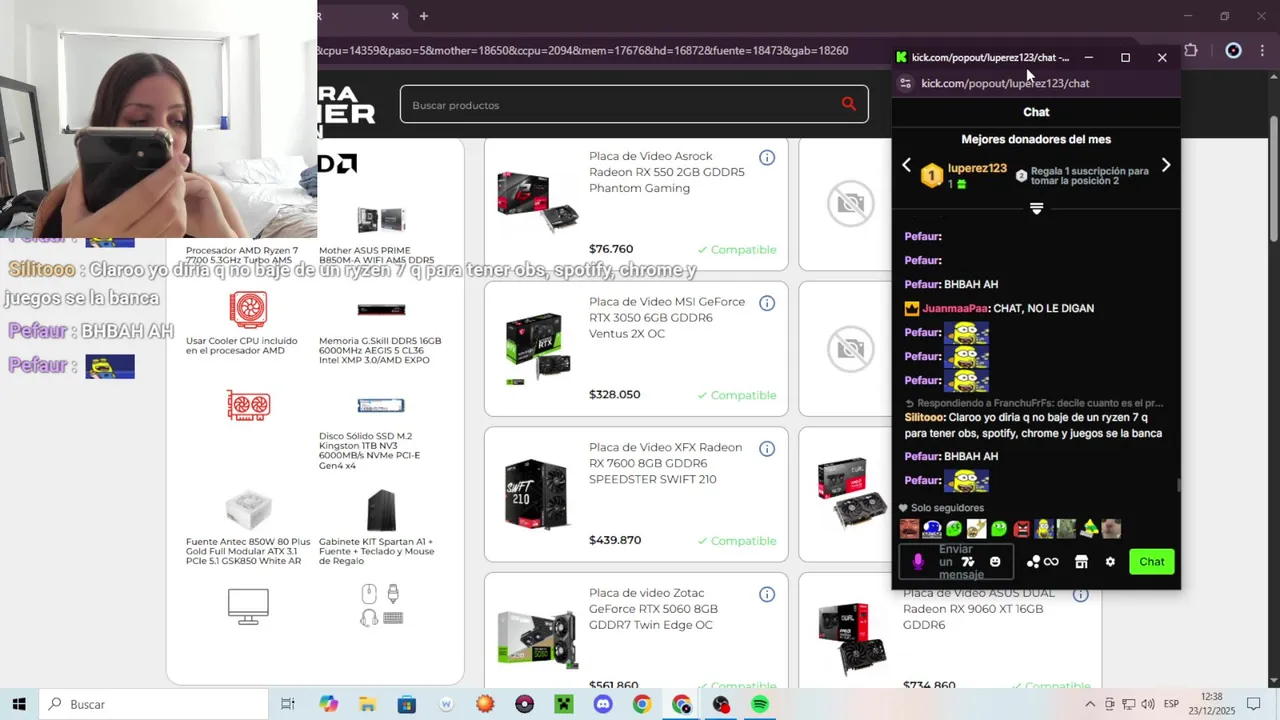Click the purple microphone icon in chat input
This screenshot has width=1280, height=720.
pos(918,562)
